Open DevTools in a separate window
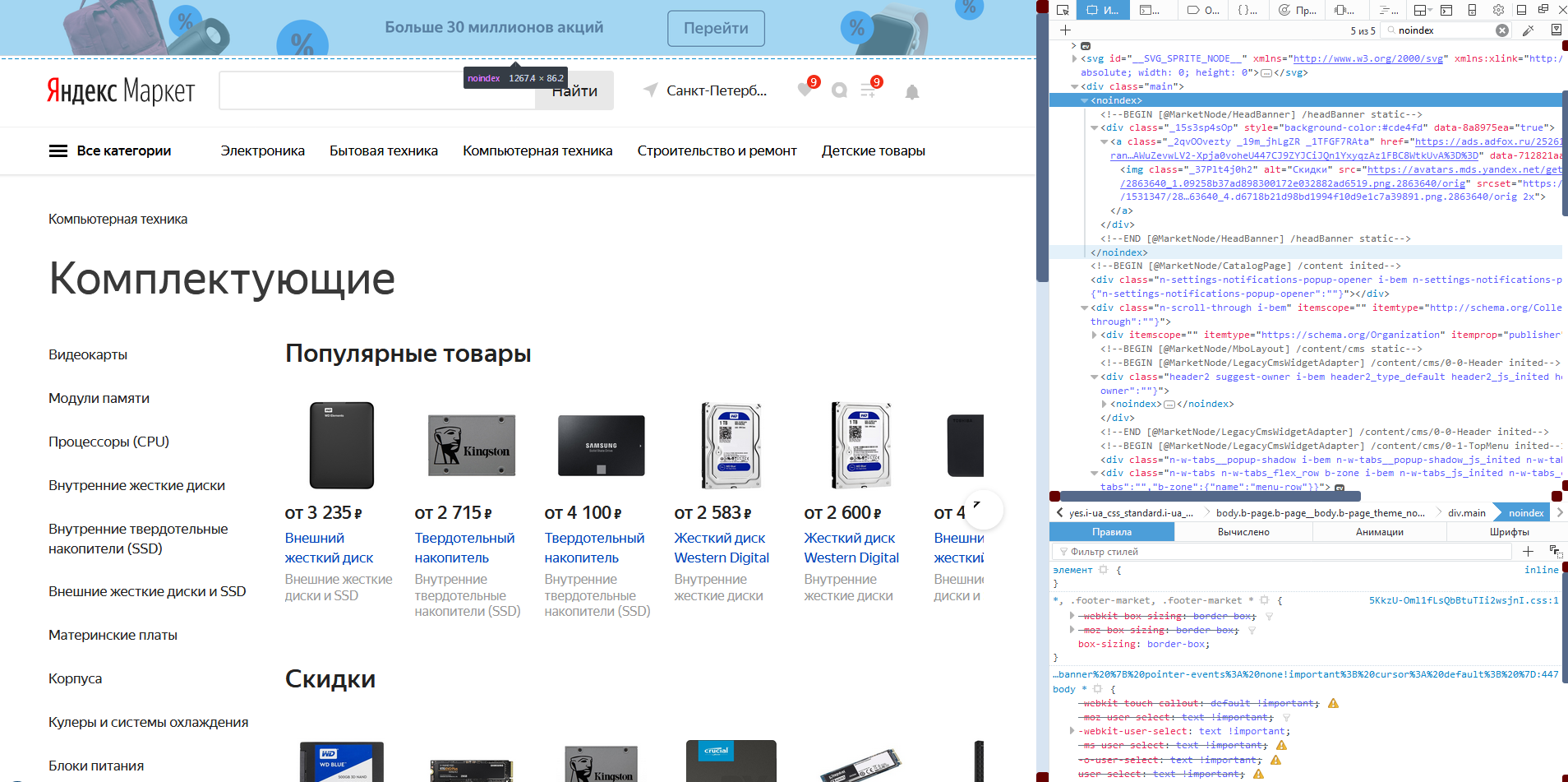The image size is (1568, 782). click(1543, 10)
